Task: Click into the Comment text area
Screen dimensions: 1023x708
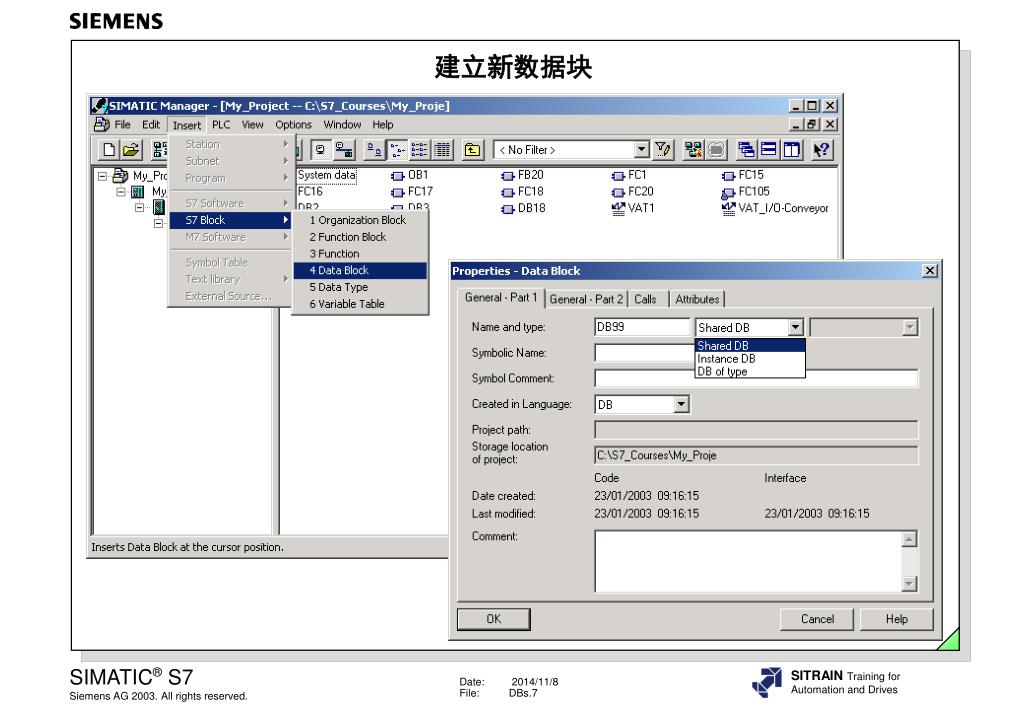Action: [748, 561]
